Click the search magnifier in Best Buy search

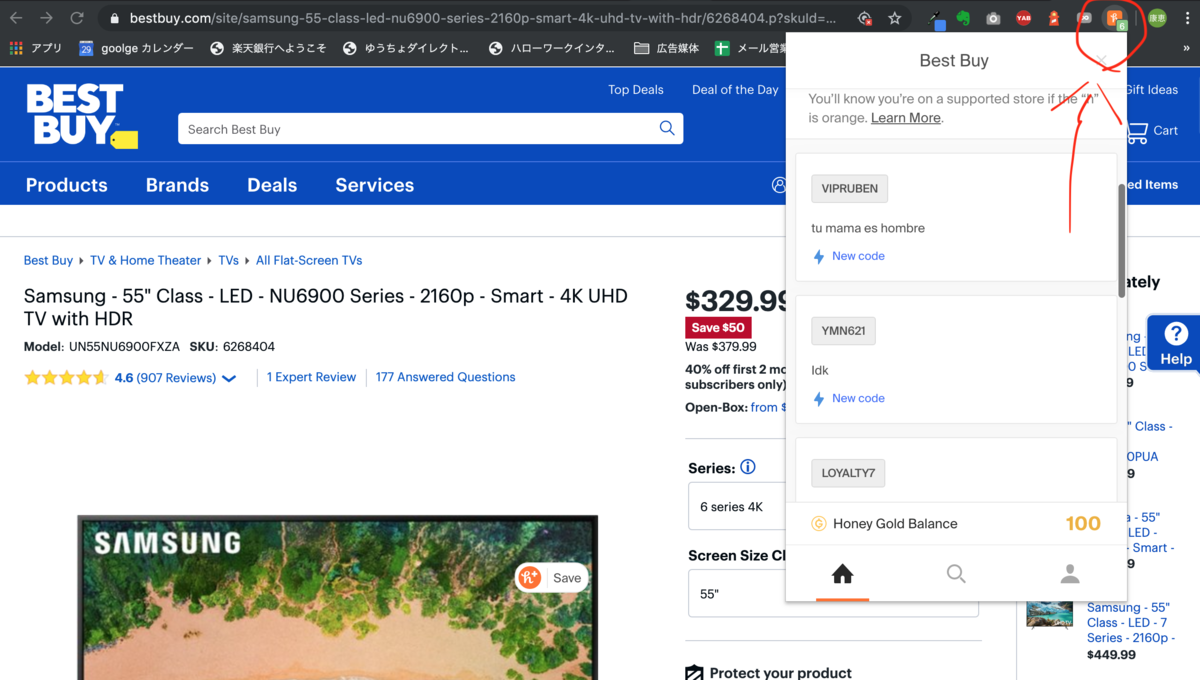click(667, 128)
